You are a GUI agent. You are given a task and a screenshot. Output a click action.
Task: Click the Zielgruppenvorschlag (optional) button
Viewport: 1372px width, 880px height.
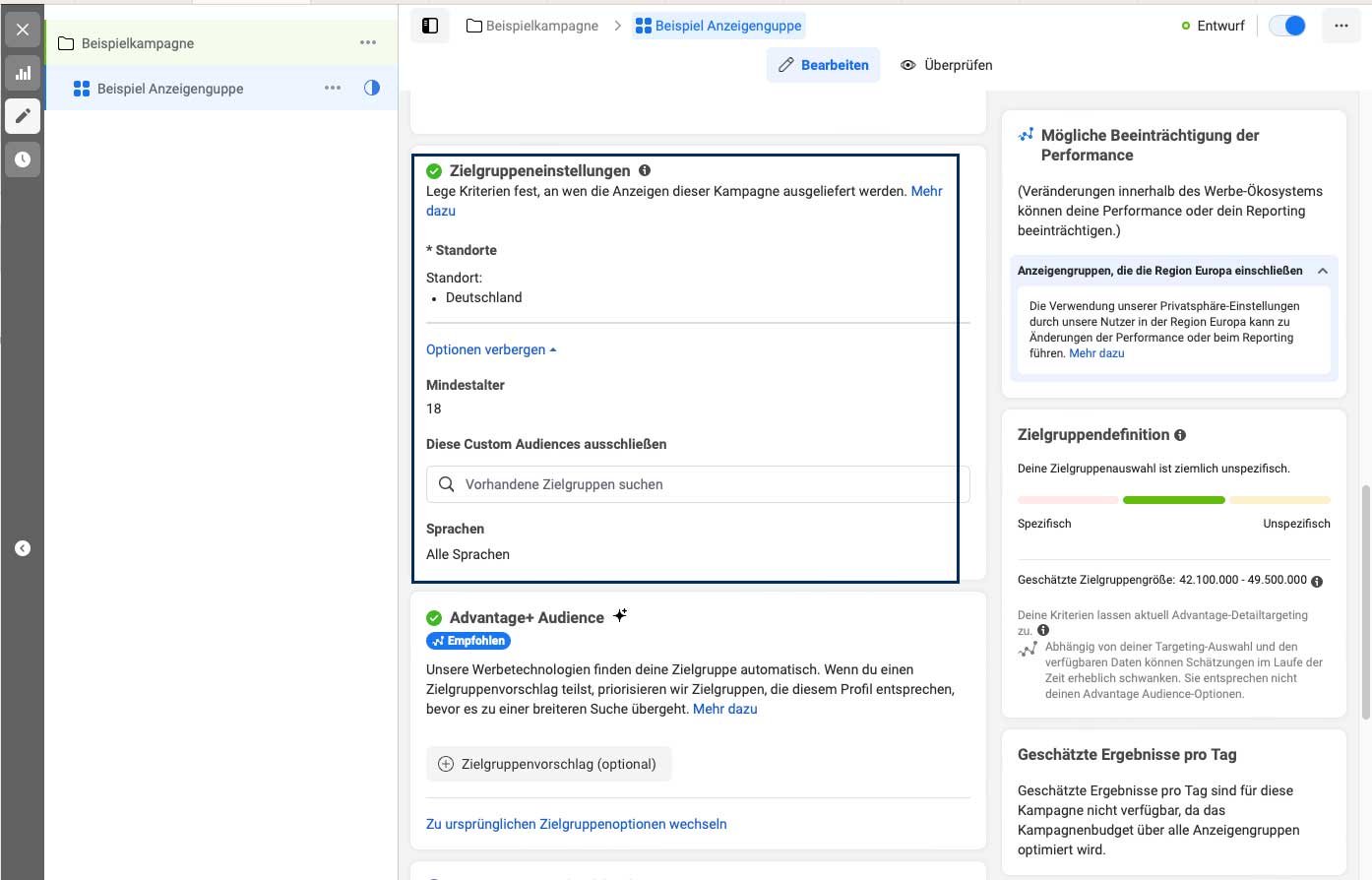(548, 763)
